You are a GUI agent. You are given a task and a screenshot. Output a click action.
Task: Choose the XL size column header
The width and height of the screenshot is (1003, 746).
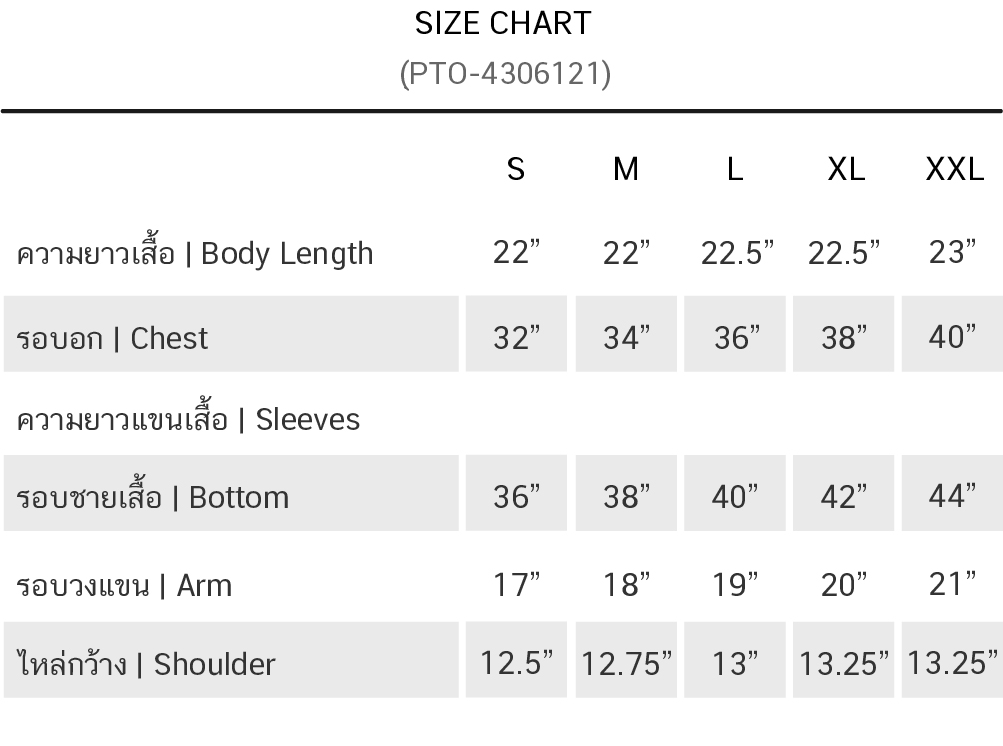click(846, 169)
